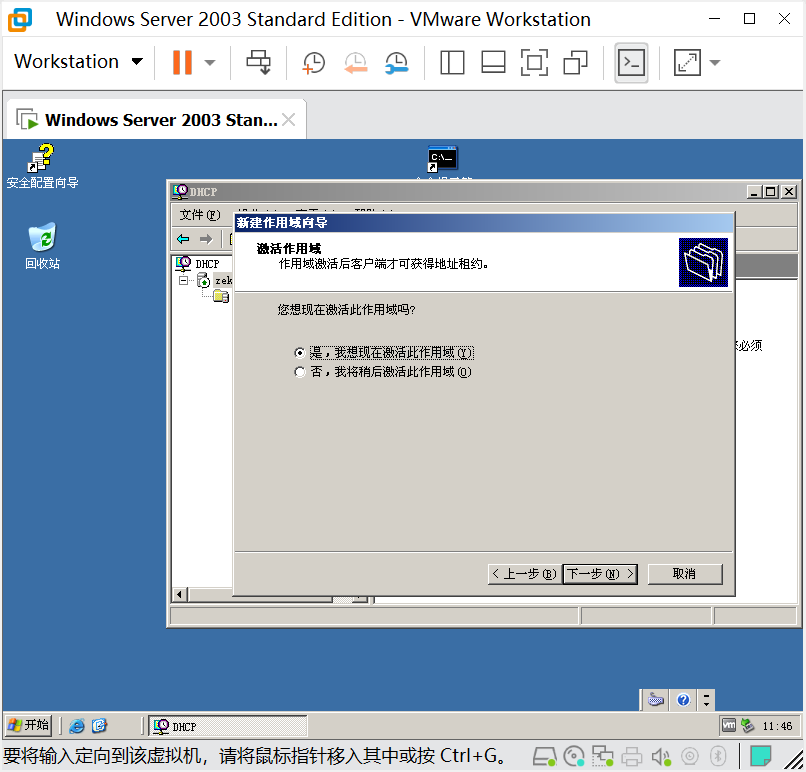This screenshot has width=806, height=772.
Task: Click the network tray icon in guest
Action: (747, 725)
